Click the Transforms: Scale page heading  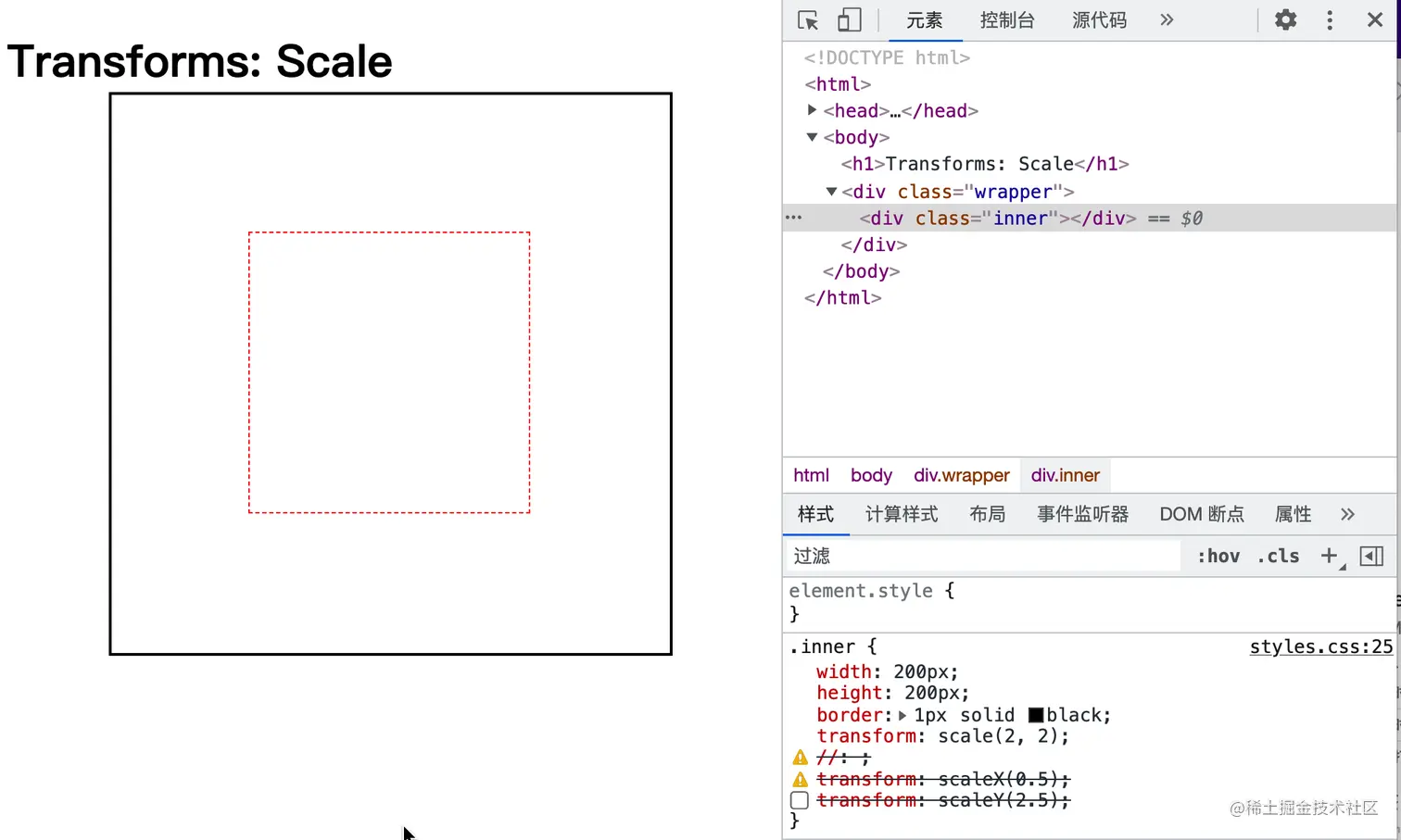click(x=200, y=61)
